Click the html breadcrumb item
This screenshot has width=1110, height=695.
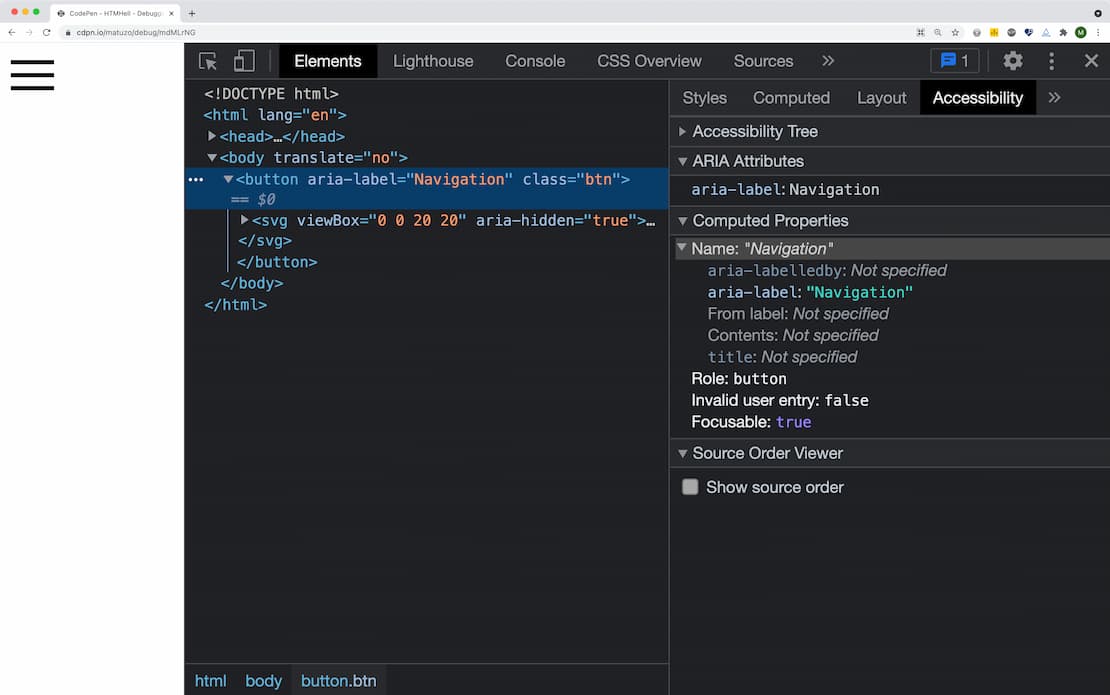[x=210, y=680]
